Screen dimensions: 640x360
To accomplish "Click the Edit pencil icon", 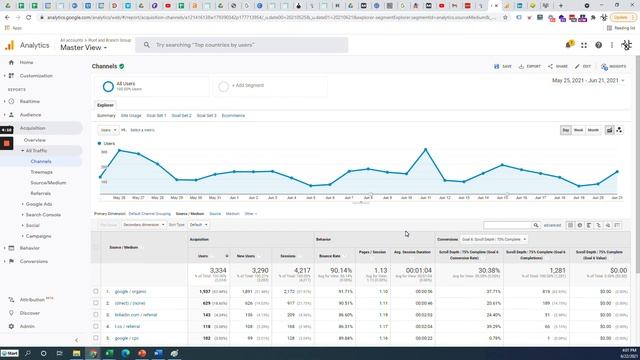I will click(577, 67).
